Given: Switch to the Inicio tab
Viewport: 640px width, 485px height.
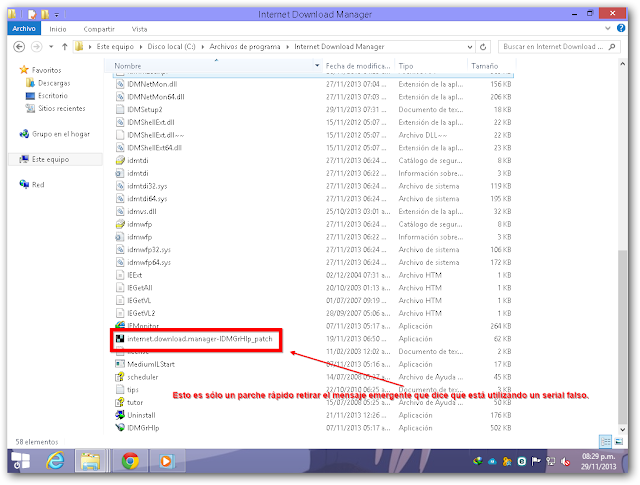Looking at the screenshot, I should [58, 29].
